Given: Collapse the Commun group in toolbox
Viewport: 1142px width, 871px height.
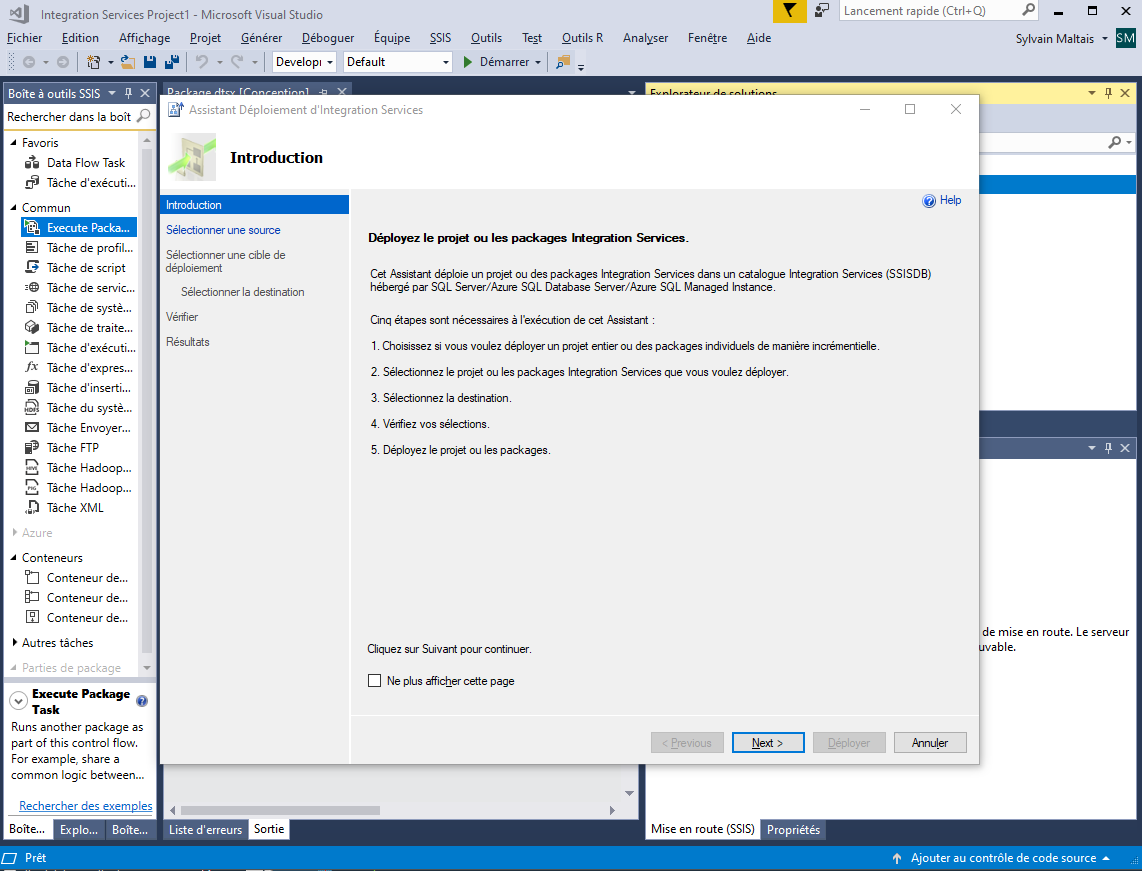Looking at the screenshot, I should click(x=13, y=208).
